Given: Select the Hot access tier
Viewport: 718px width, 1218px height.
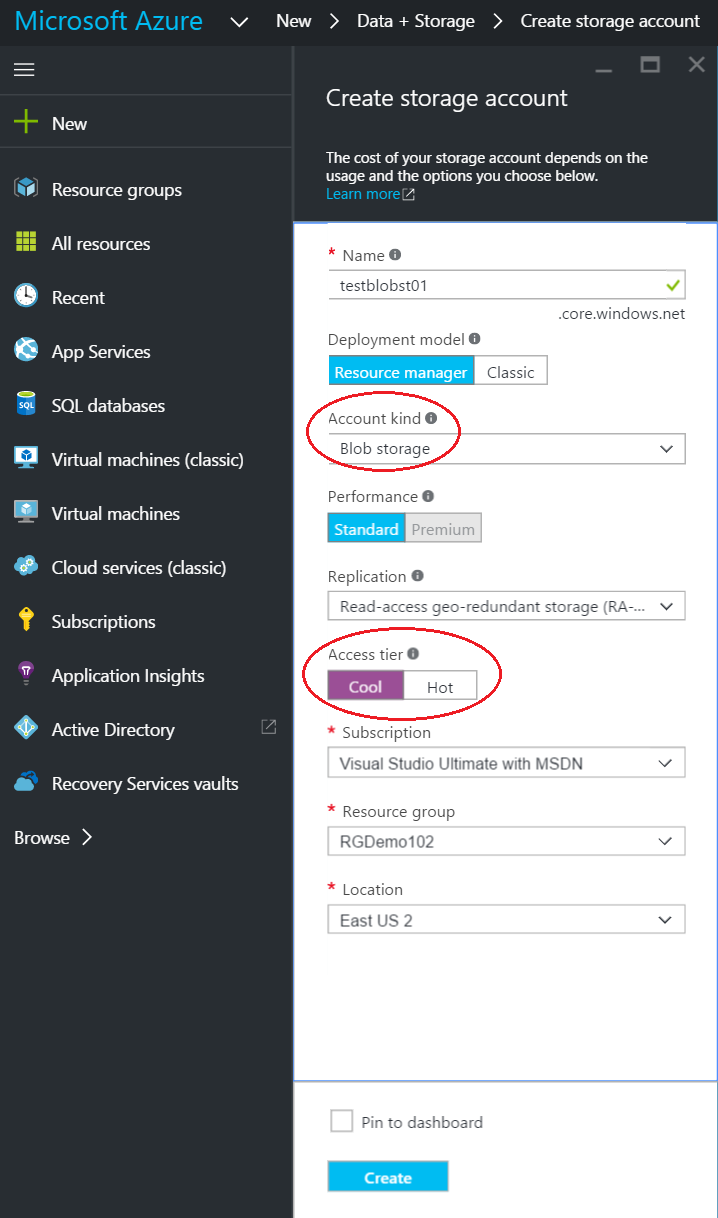Looking at the screenshot, I should pos(440,687).
